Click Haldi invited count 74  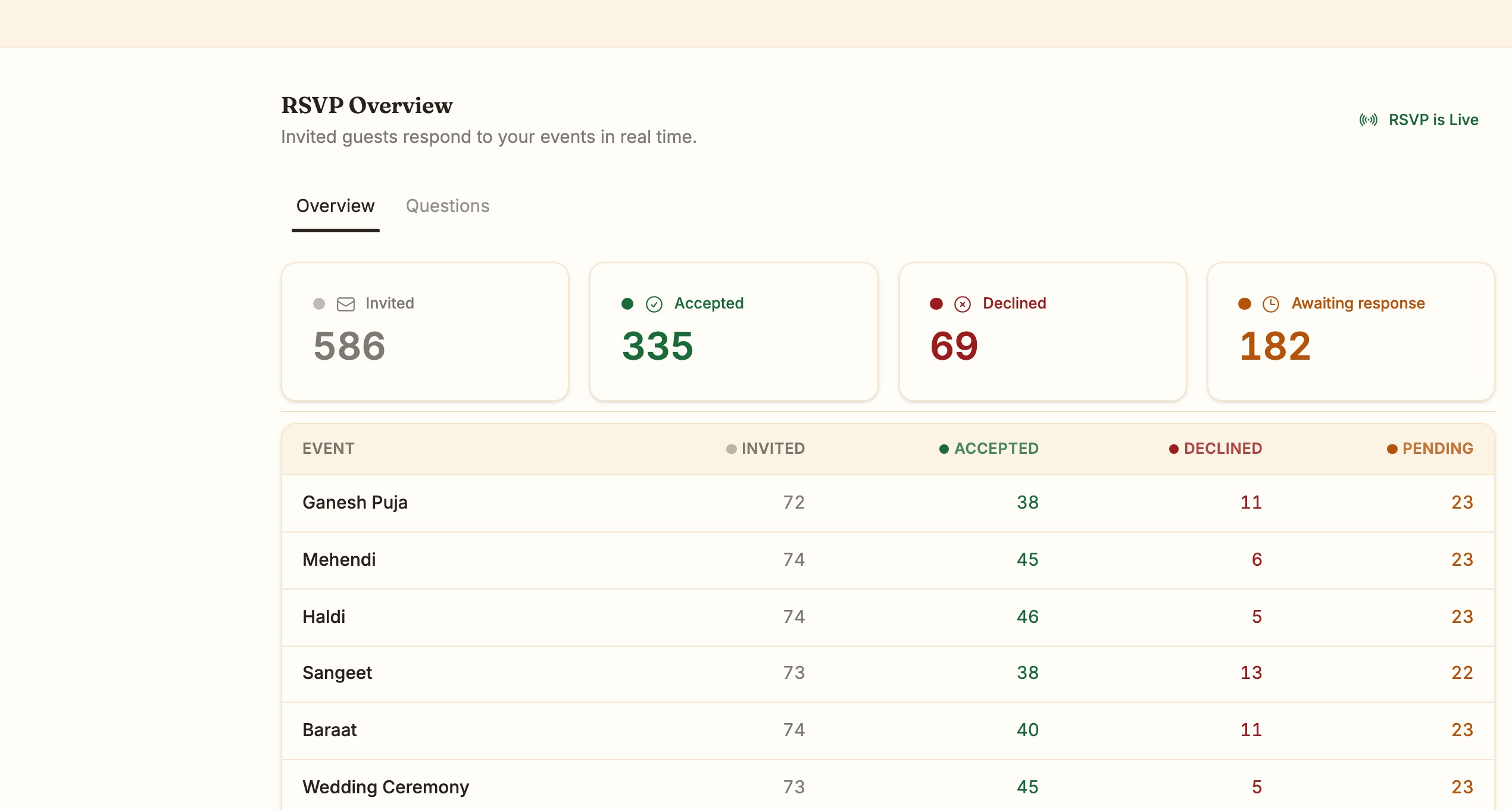(x=794, y=617)
